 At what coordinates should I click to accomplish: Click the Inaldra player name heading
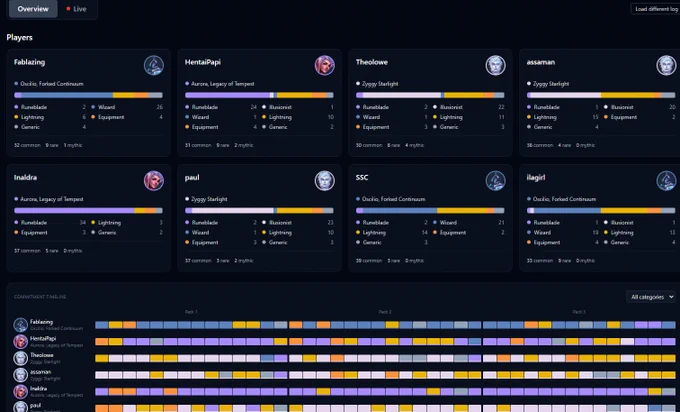25,177
